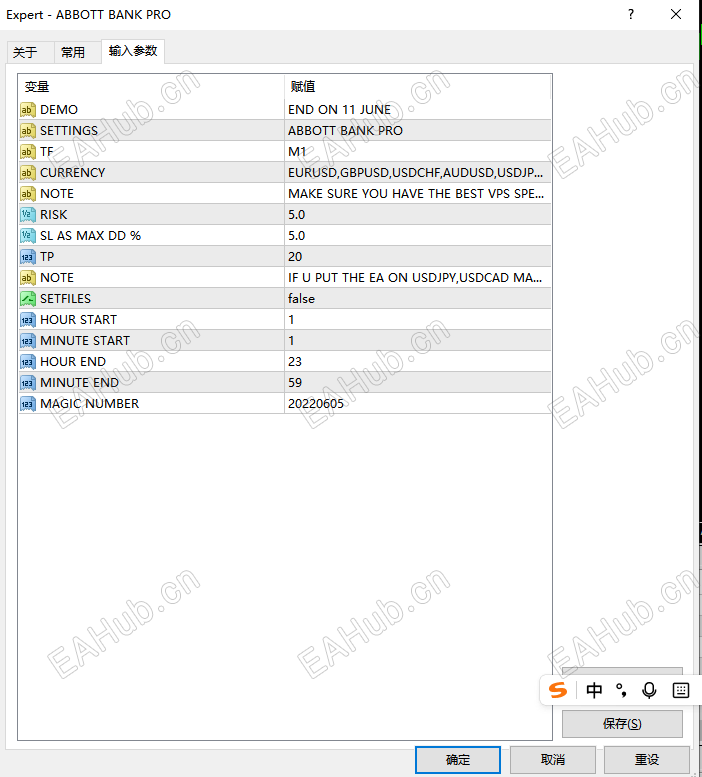Click the string icon beside TF
702x777 pixels.
point(28,152)
